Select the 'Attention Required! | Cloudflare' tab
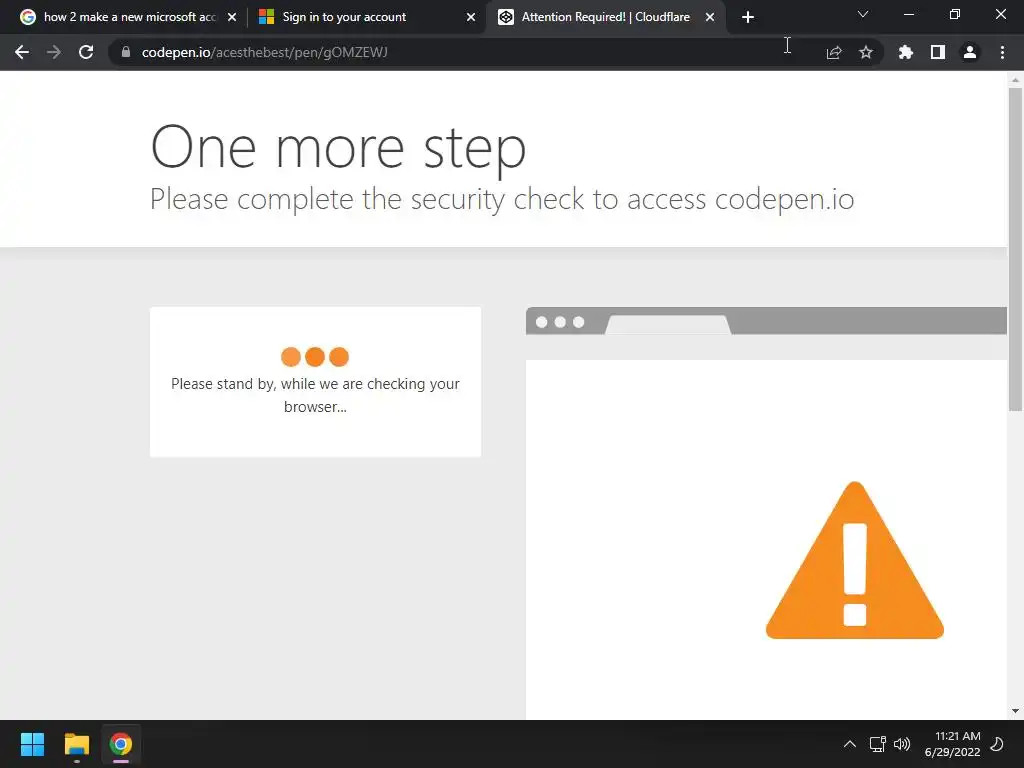Image resolution: width=1024 pixels, height=768 pixels. click(x=605, y=17)
